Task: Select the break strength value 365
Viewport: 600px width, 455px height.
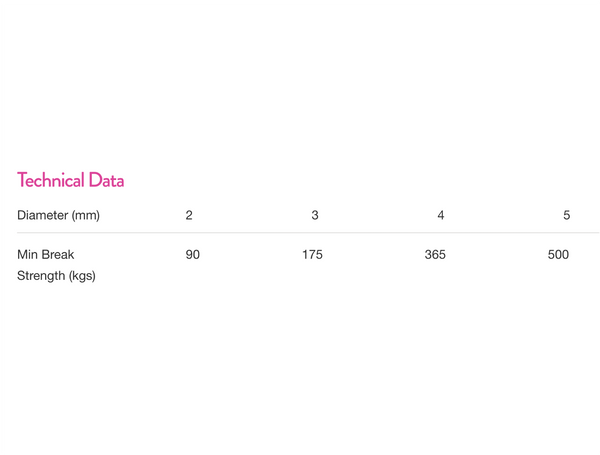Action: (x=435, y=255)
